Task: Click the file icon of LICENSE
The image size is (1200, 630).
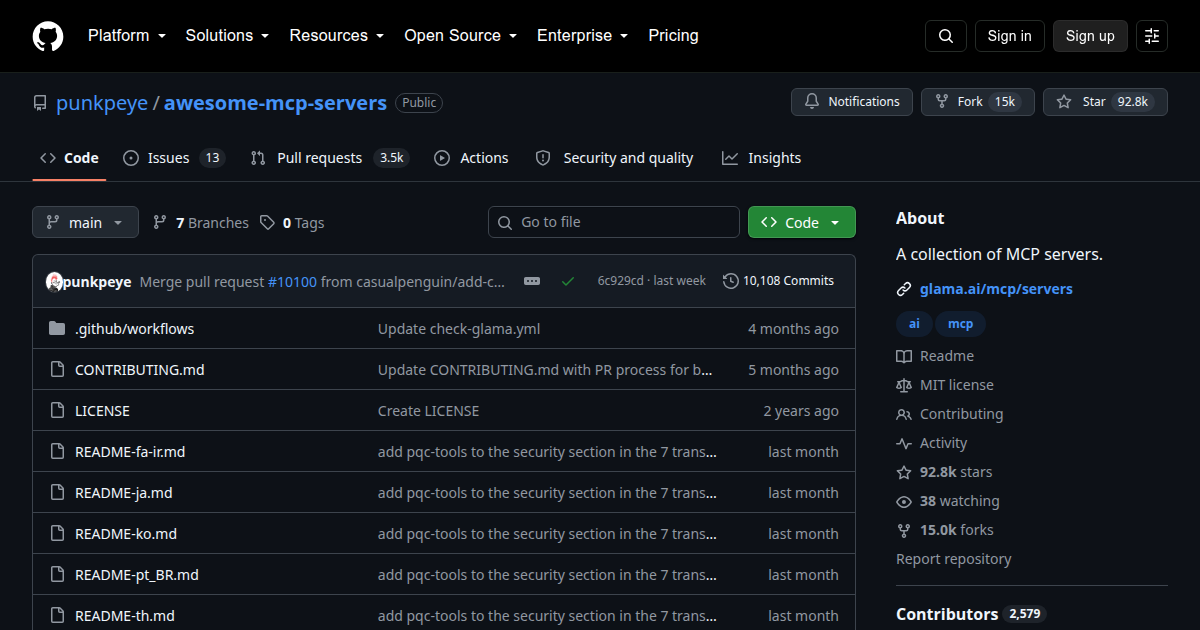Action: [x=57, y=411]
